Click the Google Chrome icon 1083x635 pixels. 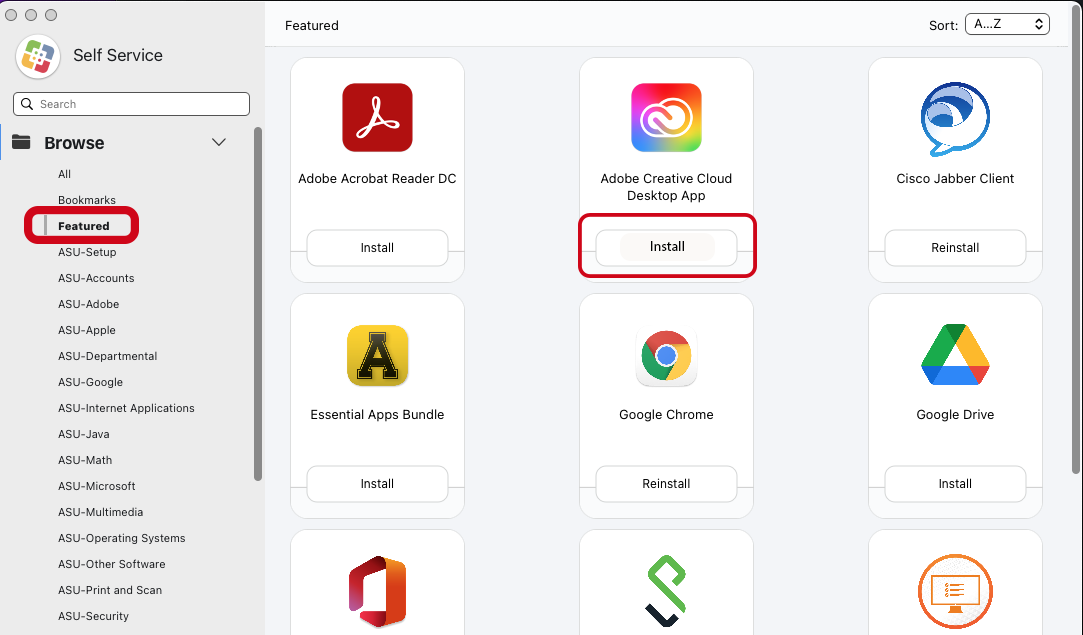[x=666, y=355]
